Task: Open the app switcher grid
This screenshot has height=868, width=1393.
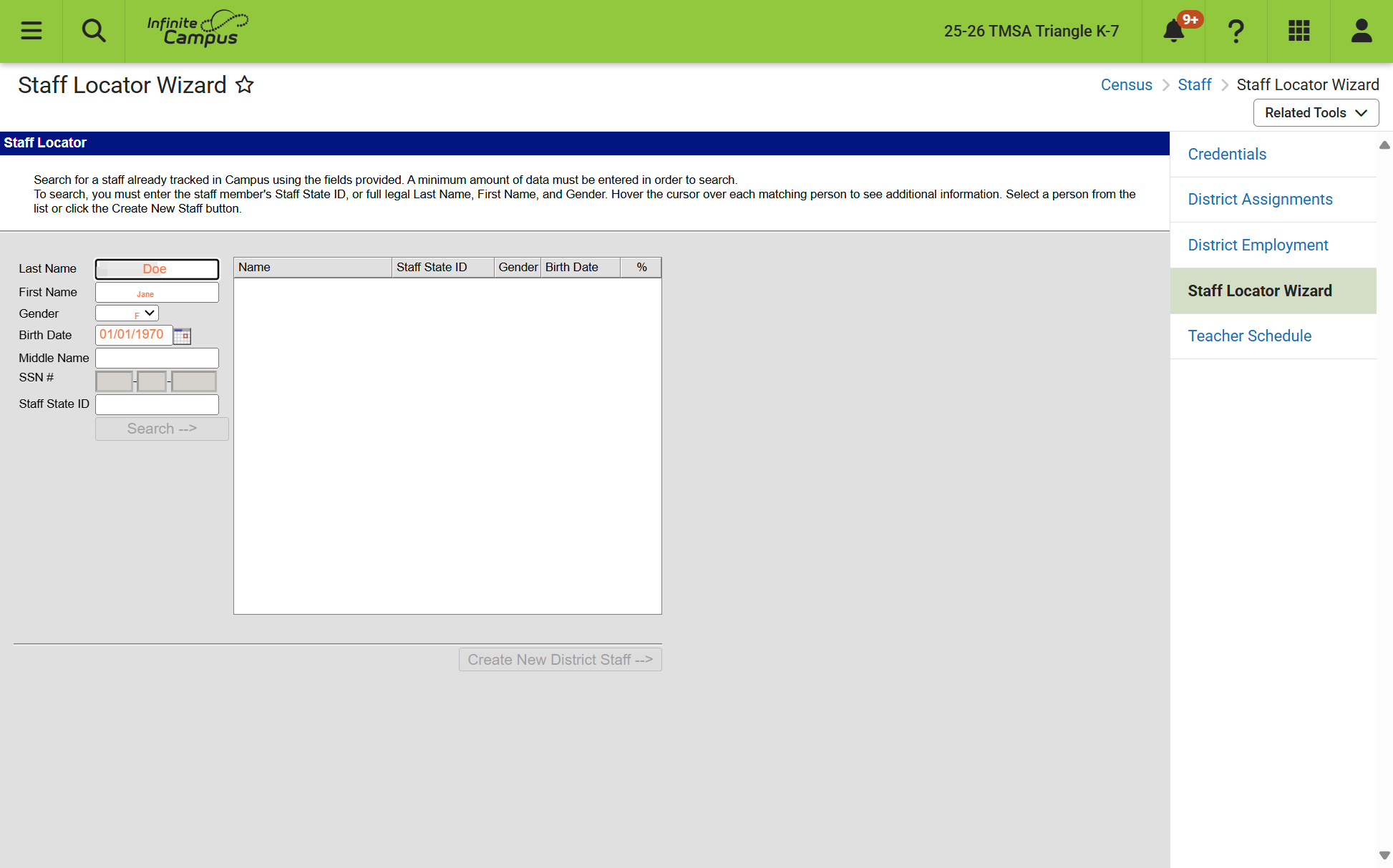Action: [1299, 31]
